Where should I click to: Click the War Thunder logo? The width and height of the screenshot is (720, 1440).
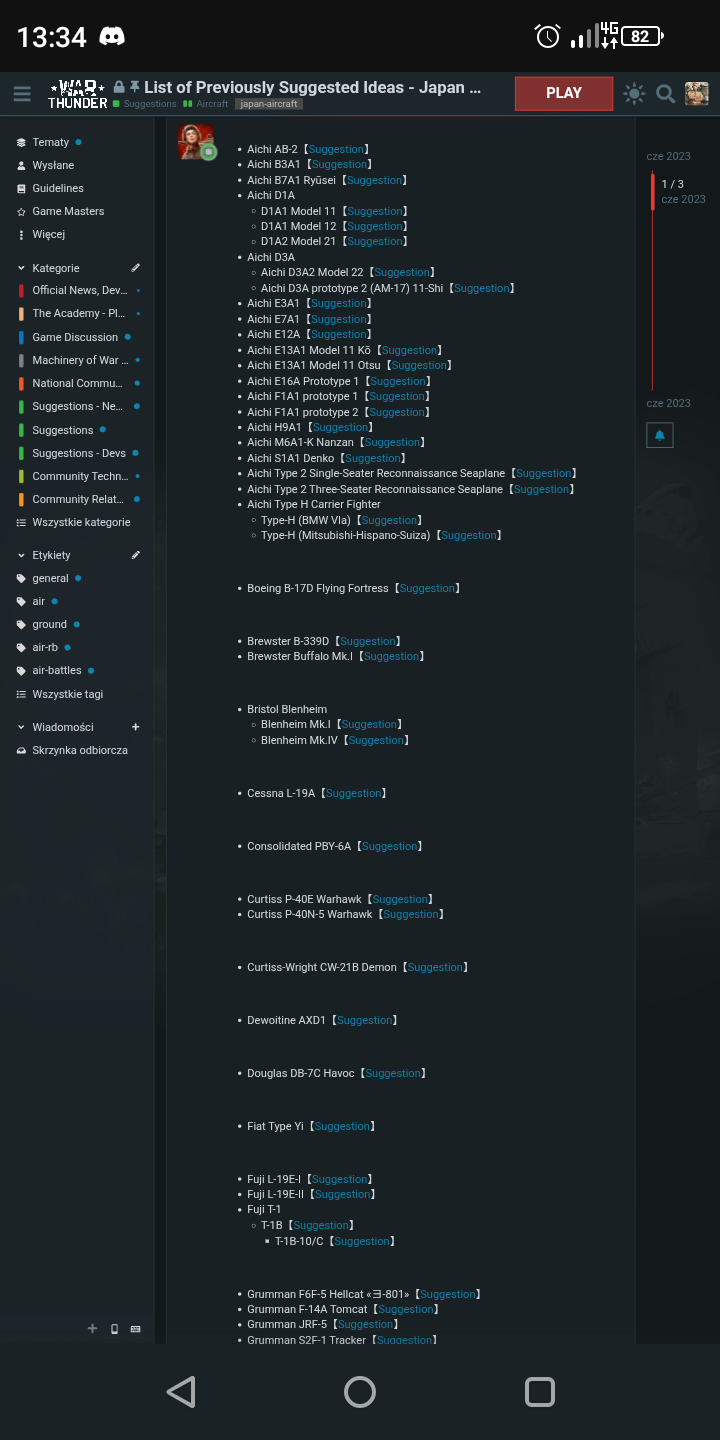(x=78, y=94)
